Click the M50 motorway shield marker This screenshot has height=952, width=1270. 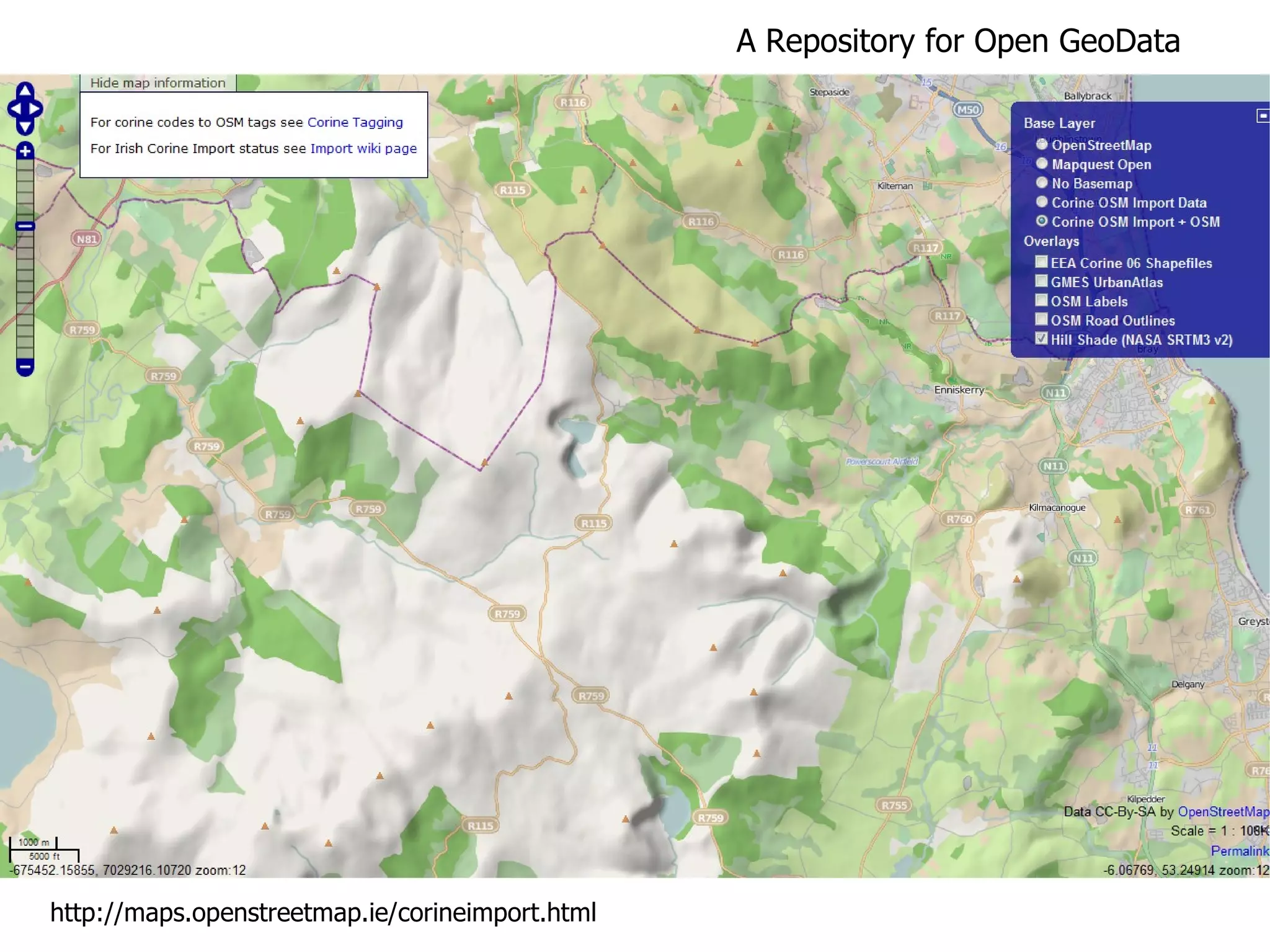pos(967,110)
